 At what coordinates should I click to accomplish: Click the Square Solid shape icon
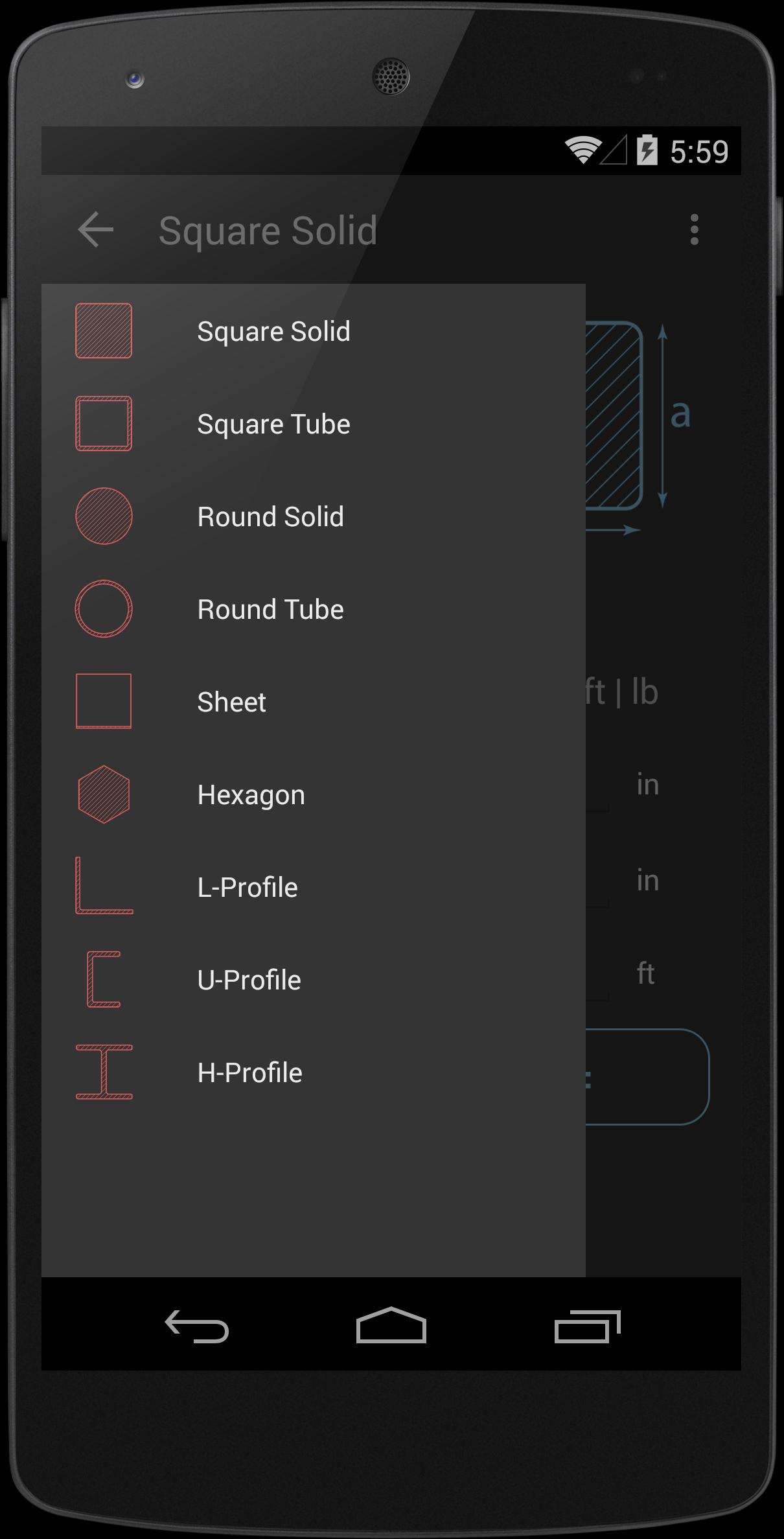click(104, 331)
